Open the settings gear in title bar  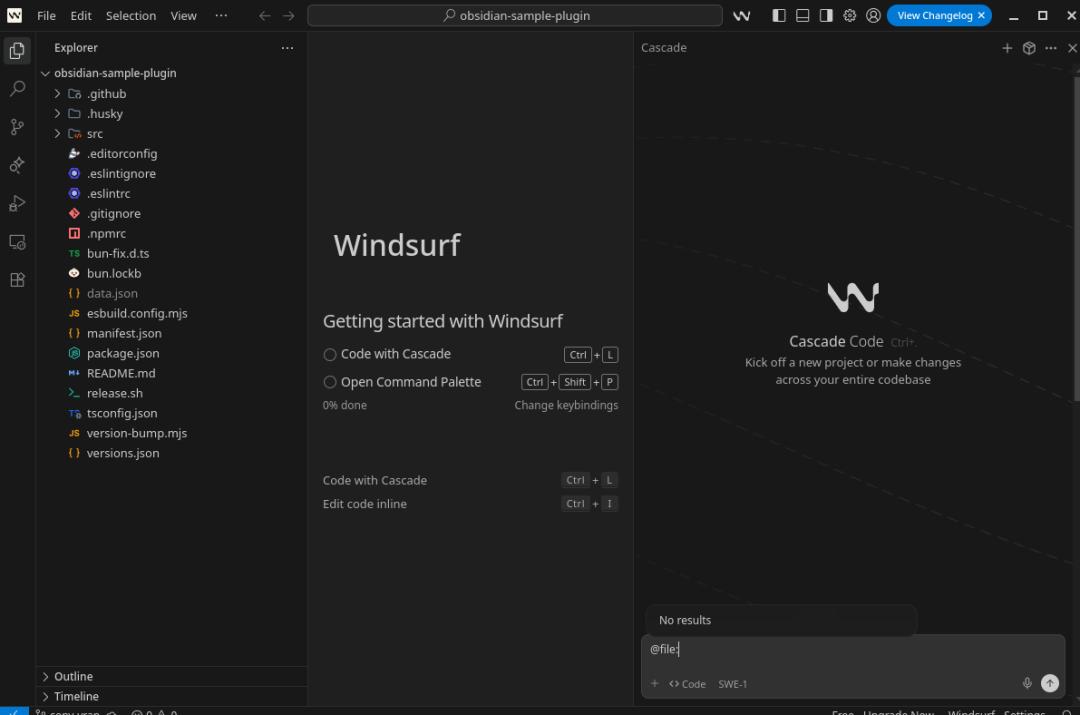[850, 16]
